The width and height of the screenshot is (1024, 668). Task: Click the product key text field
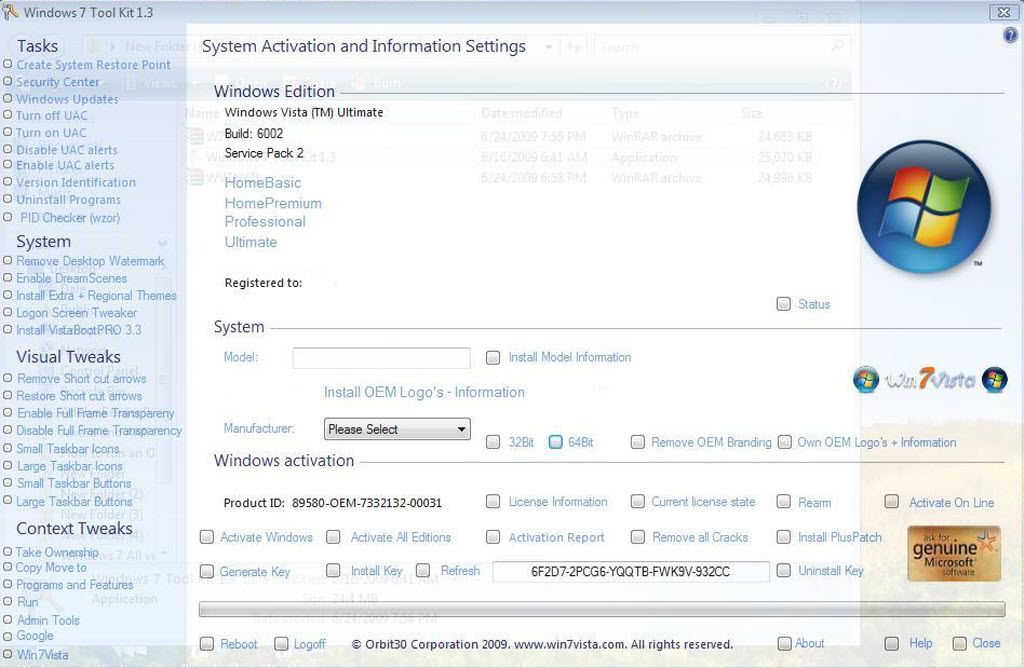pyautogui.click(x=631, y=571)
